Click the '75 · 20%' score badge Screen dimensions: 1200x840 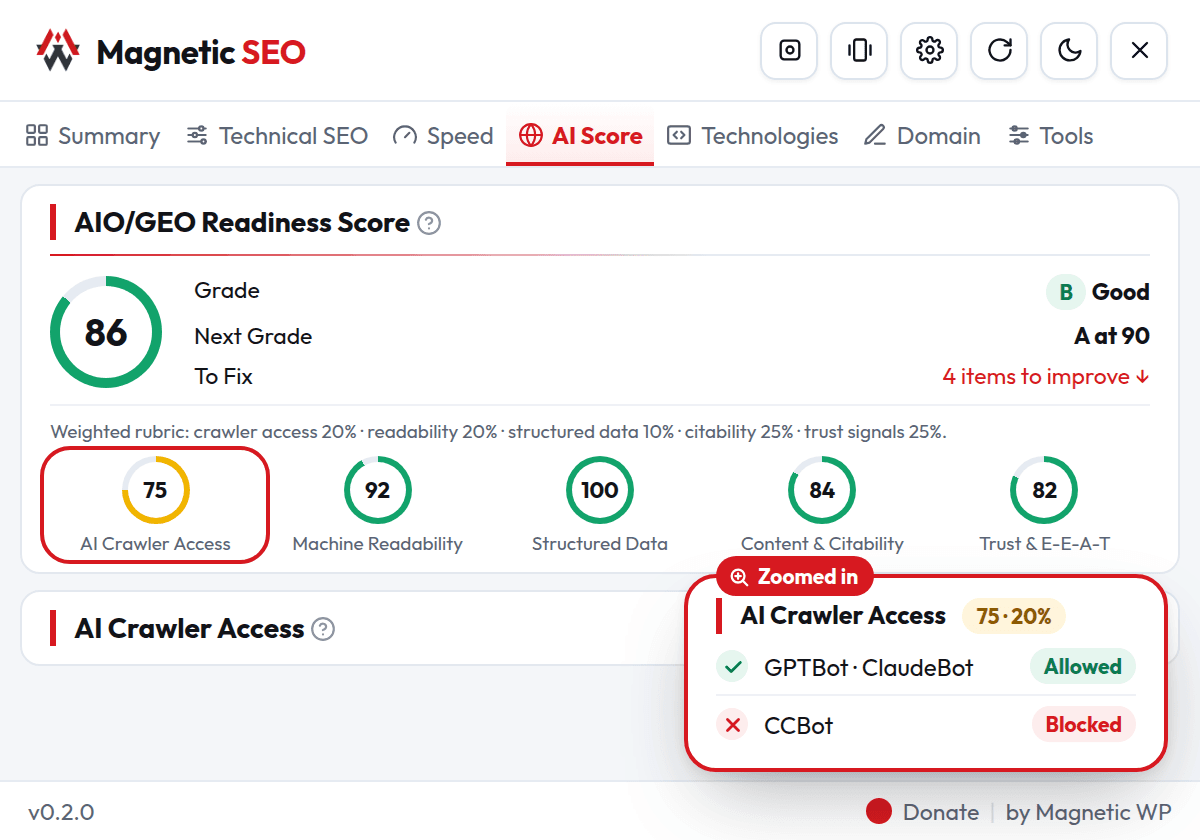1014,616
